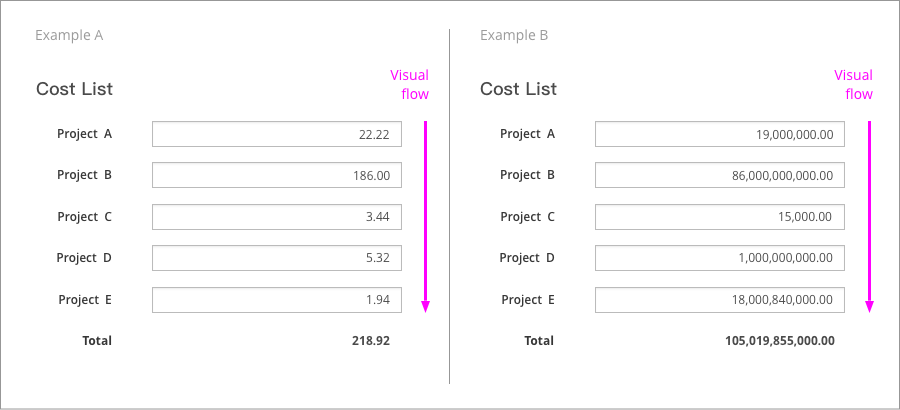Click the Visual flow arrow in Example B
900x410 pixels.
coord(870,216)
